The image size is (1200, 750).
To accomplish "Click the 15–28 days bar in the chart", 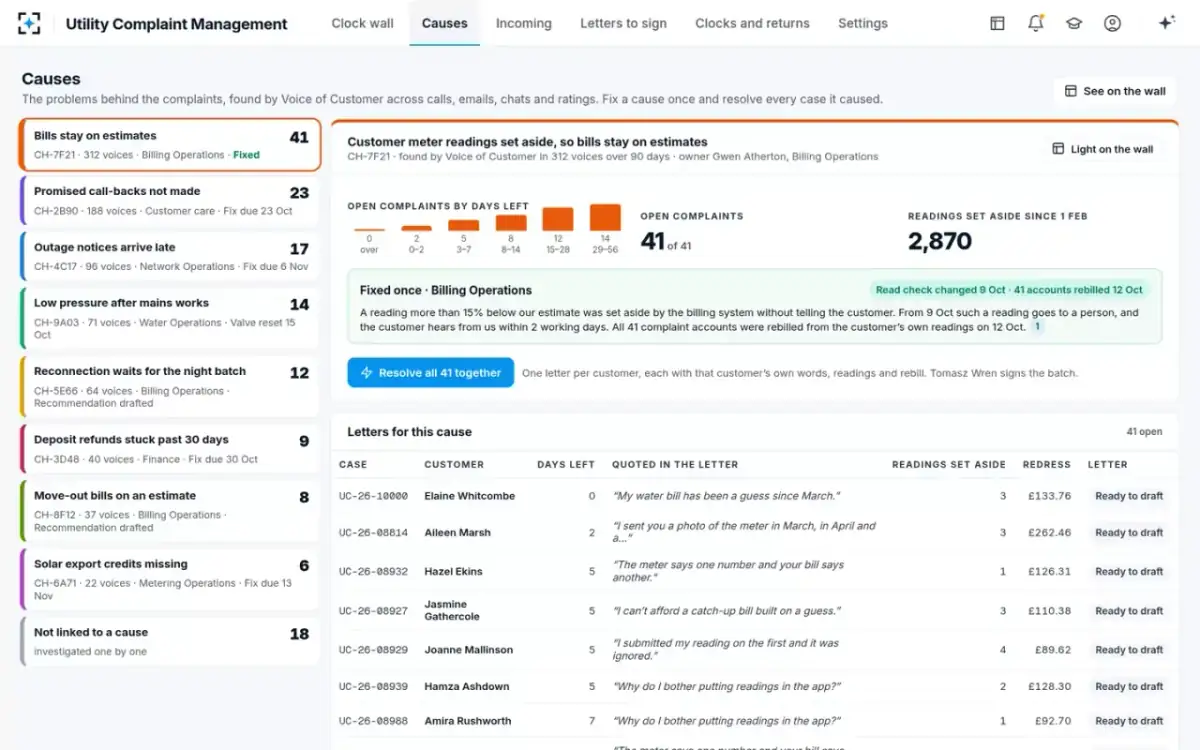I will [x=558, y=219].
